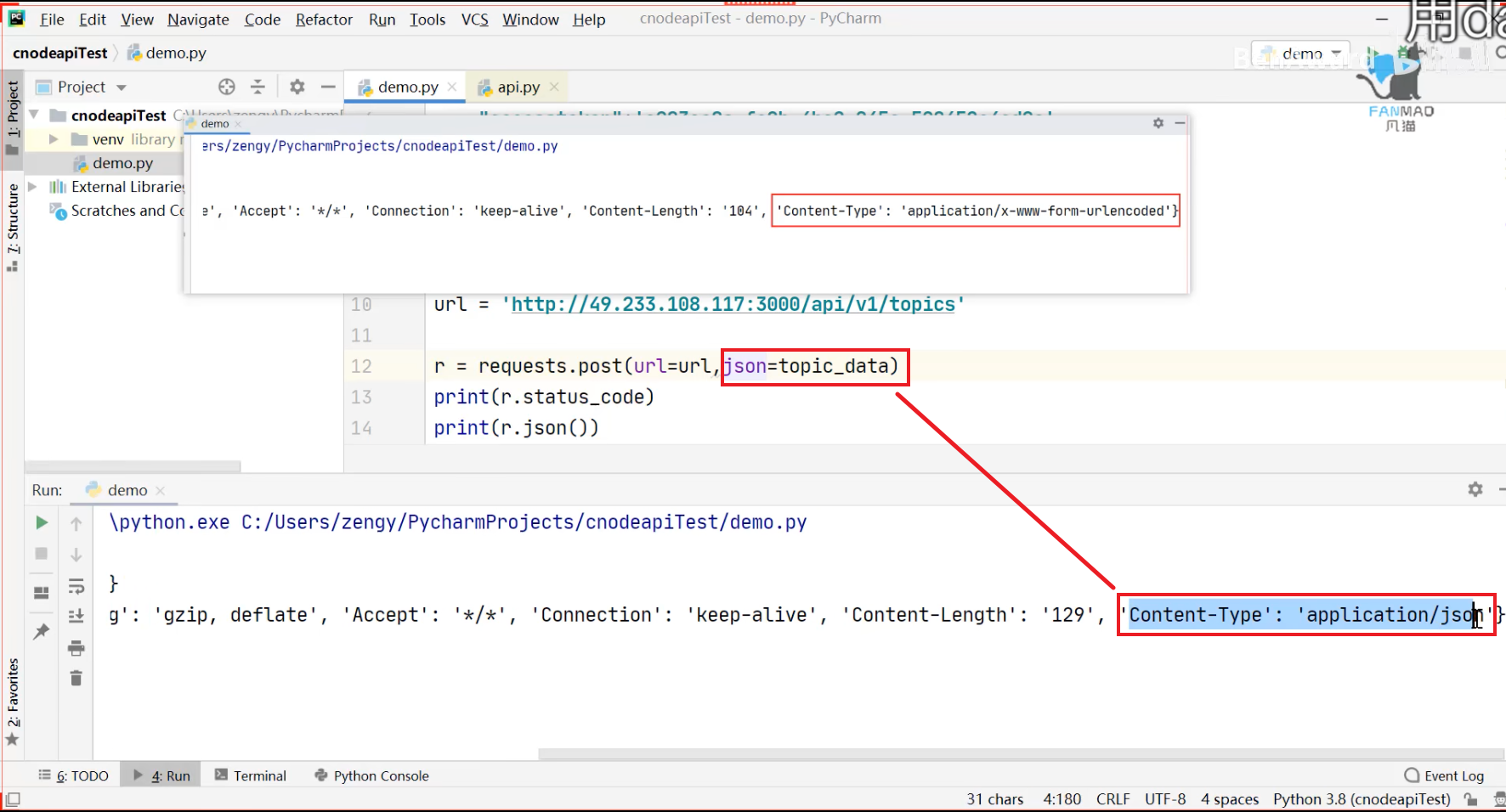Click line 13 print(r.status_code)

pyautogui.click(x=544, y=397)
